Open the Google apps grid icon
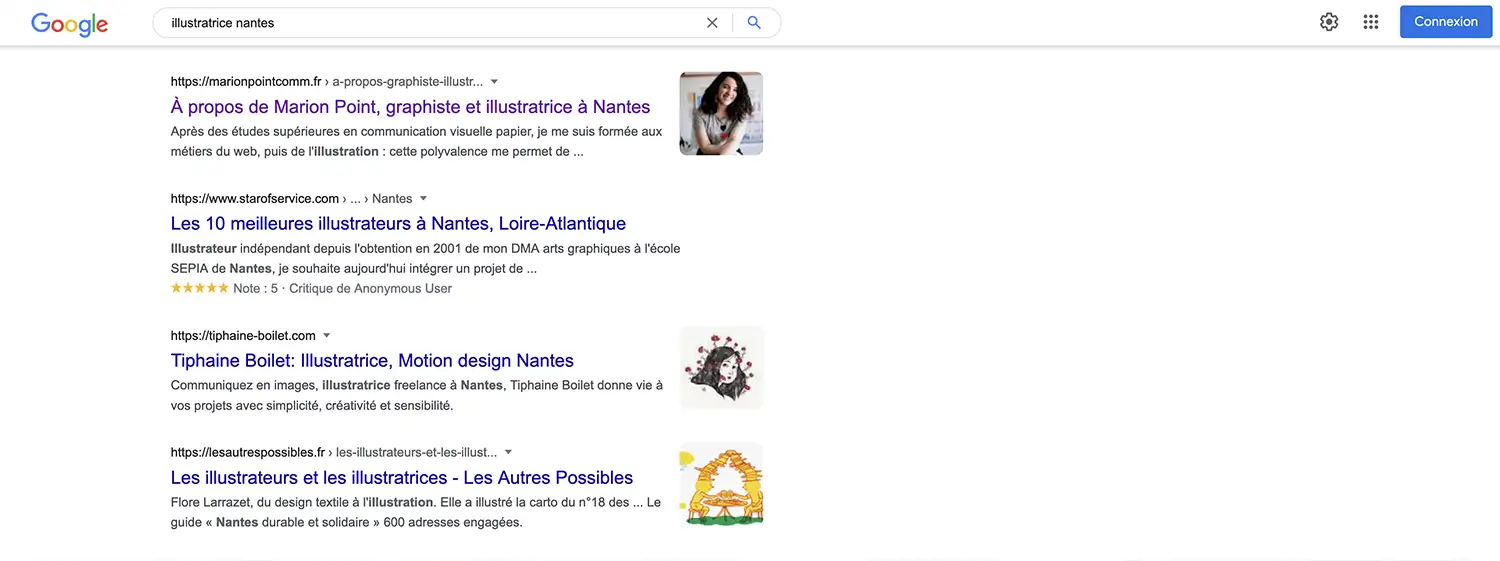The height and width of the screenshot is (561, 1500). tap(1371, 22)
